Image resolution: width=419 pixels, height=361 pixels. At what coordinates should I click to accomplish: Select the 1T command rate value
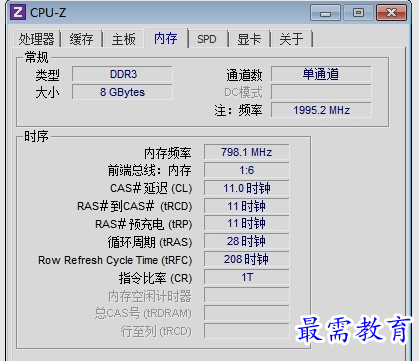tap(246, 277)
